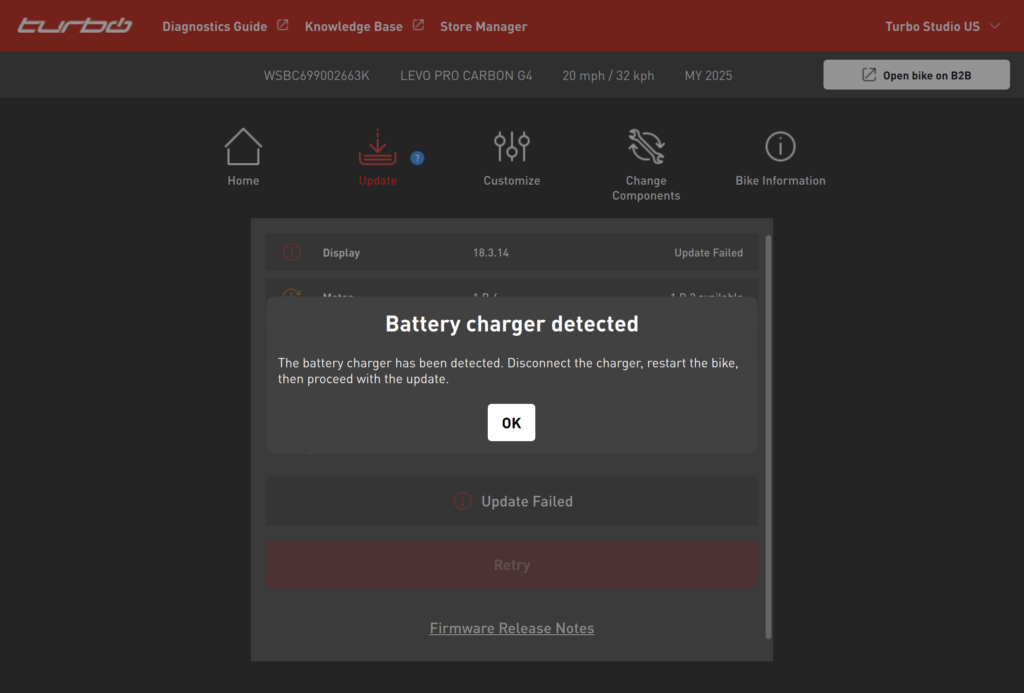Image resolution: width=1024 pixels, height=693 pixels.
Task: Click the Home house icon
Action: (x=243, y=148)
